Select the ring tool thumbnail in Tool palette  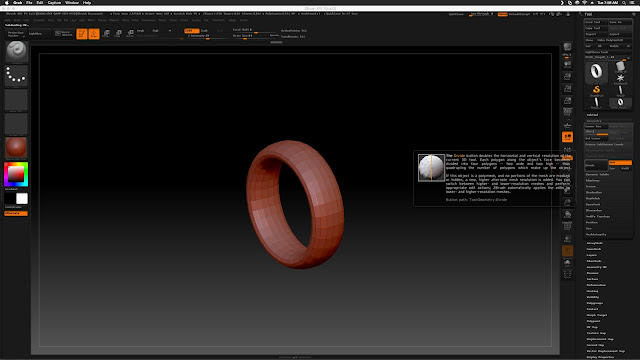596,71
